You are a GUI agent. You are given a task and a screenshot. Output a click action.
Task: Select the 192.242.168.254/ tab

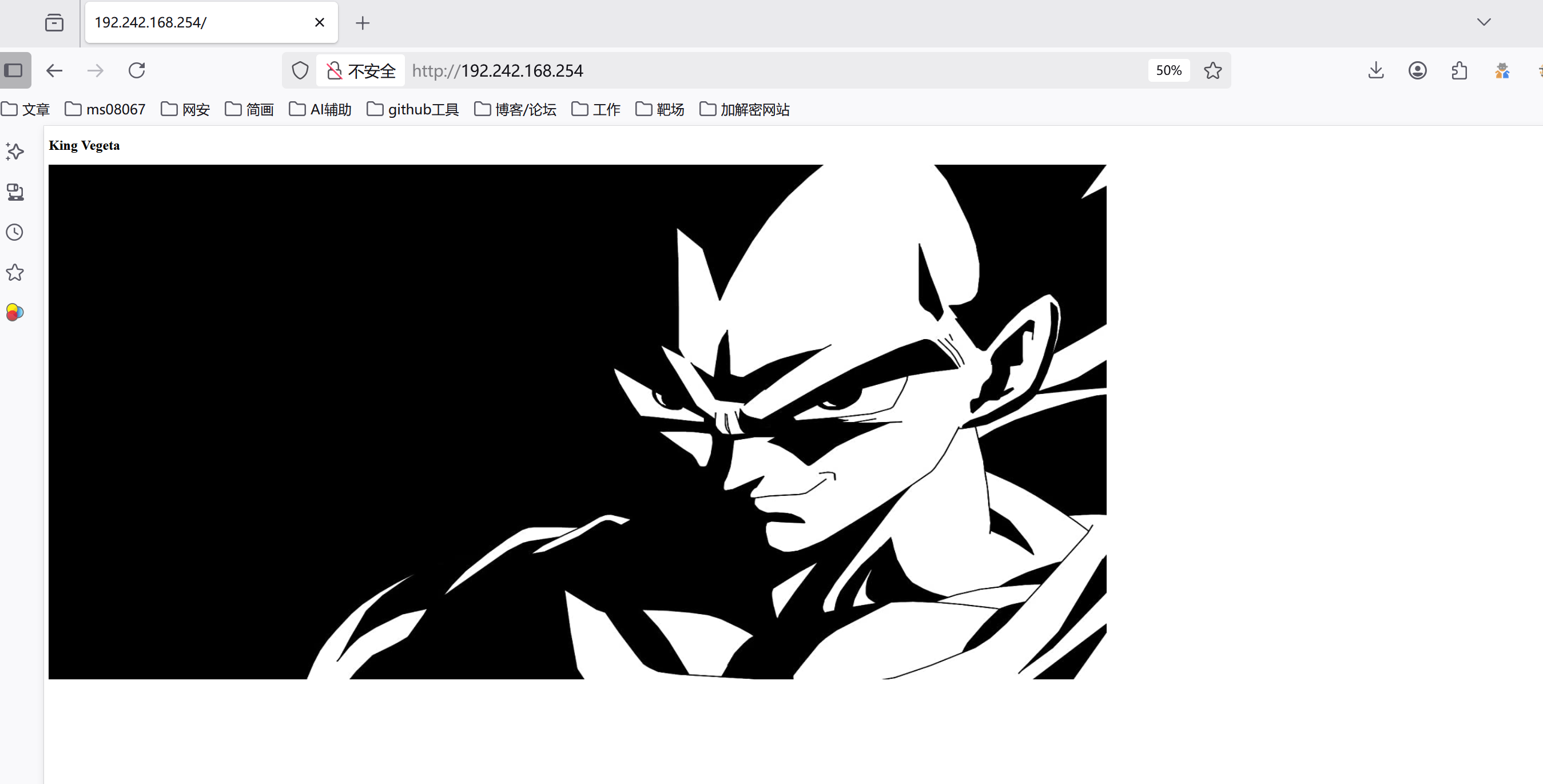(198, 23)
